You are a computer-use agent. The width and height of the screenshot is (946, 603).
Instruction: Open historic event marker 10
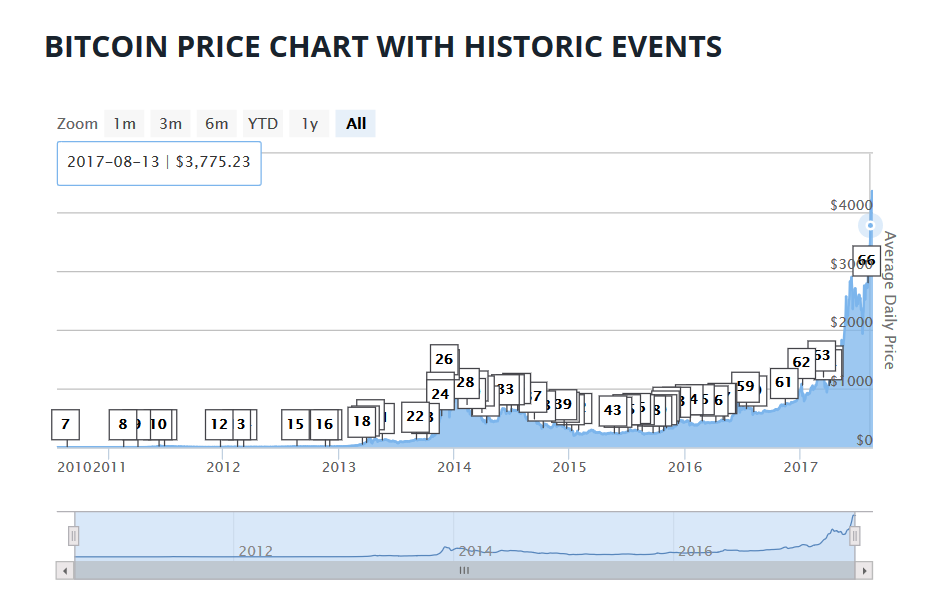pyautogui.click(x=159, y=424)
